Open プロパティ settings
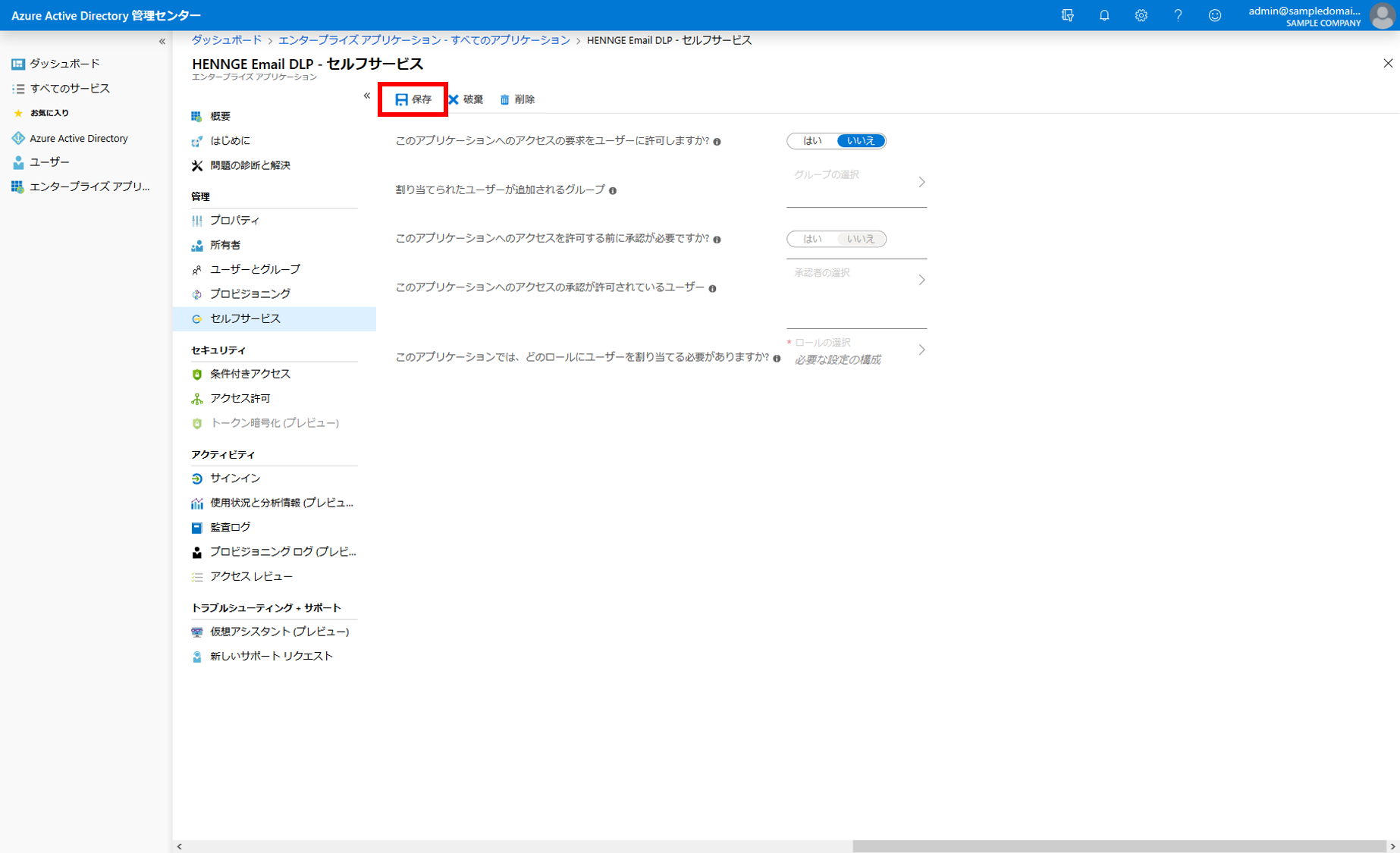The width and height of the screenshot is (1400, 853). [234, 220]
